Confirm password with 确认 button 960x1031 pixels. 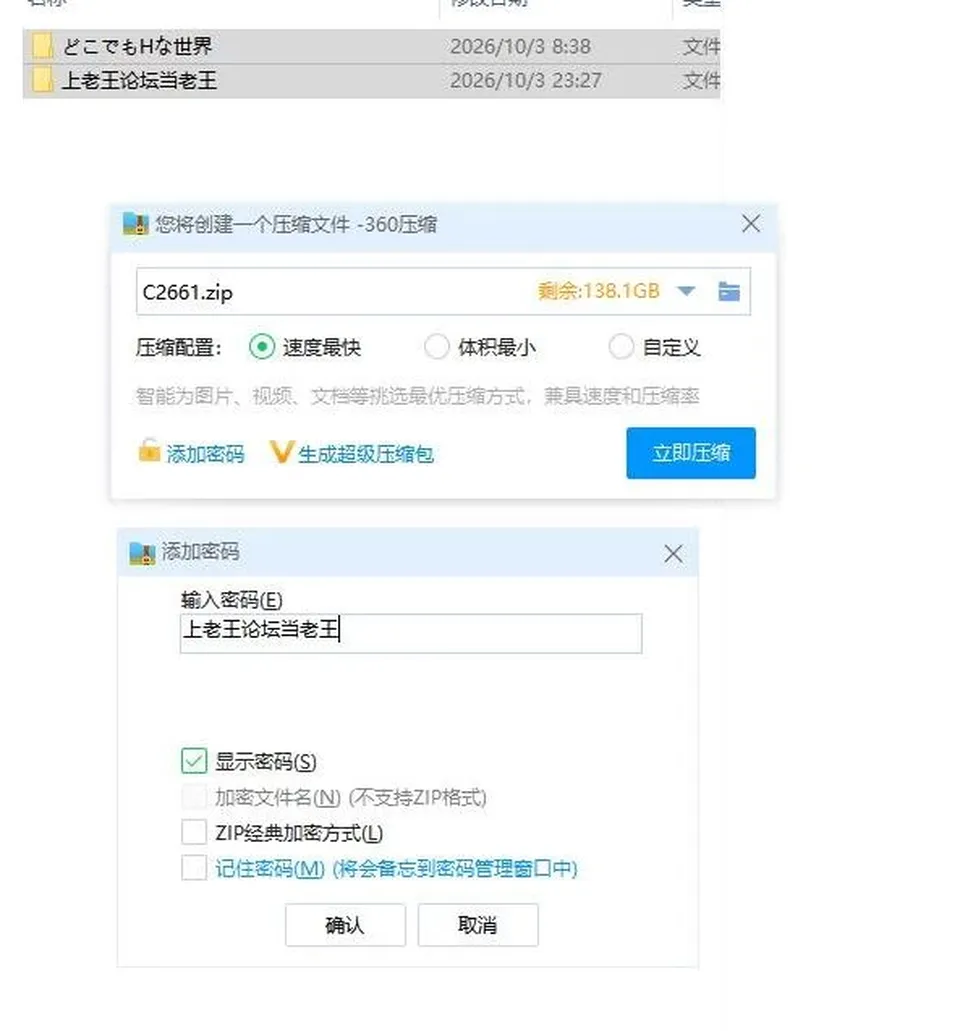345,925
